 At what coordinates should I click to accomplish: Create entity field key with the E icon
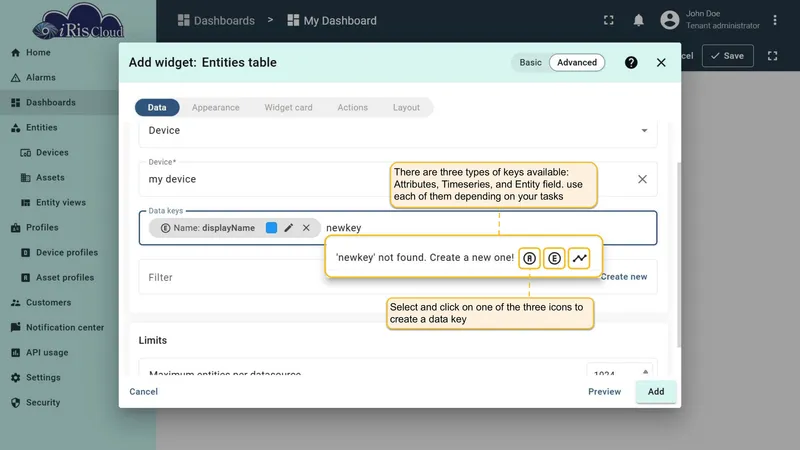click(x=554, y=258)
